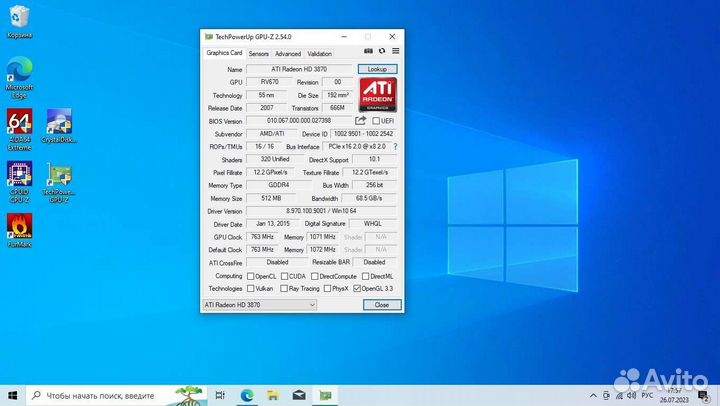Click the Technology value 55 nm
This screenshot has width=720, height=406.
point(266,95)
